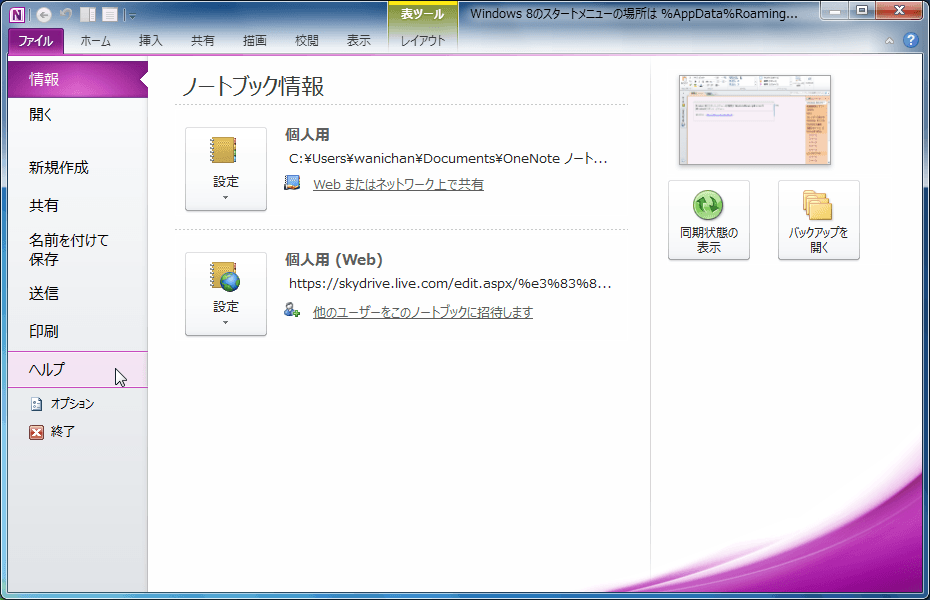930x600 pixels.
Task: Click the invite user icon with green plus
Action: tap(292, 309)
